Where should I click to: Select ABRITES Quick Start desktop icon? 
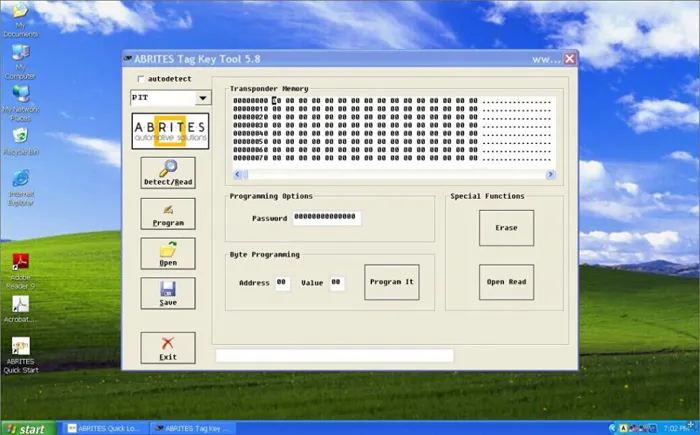click(x=20, y=355)
